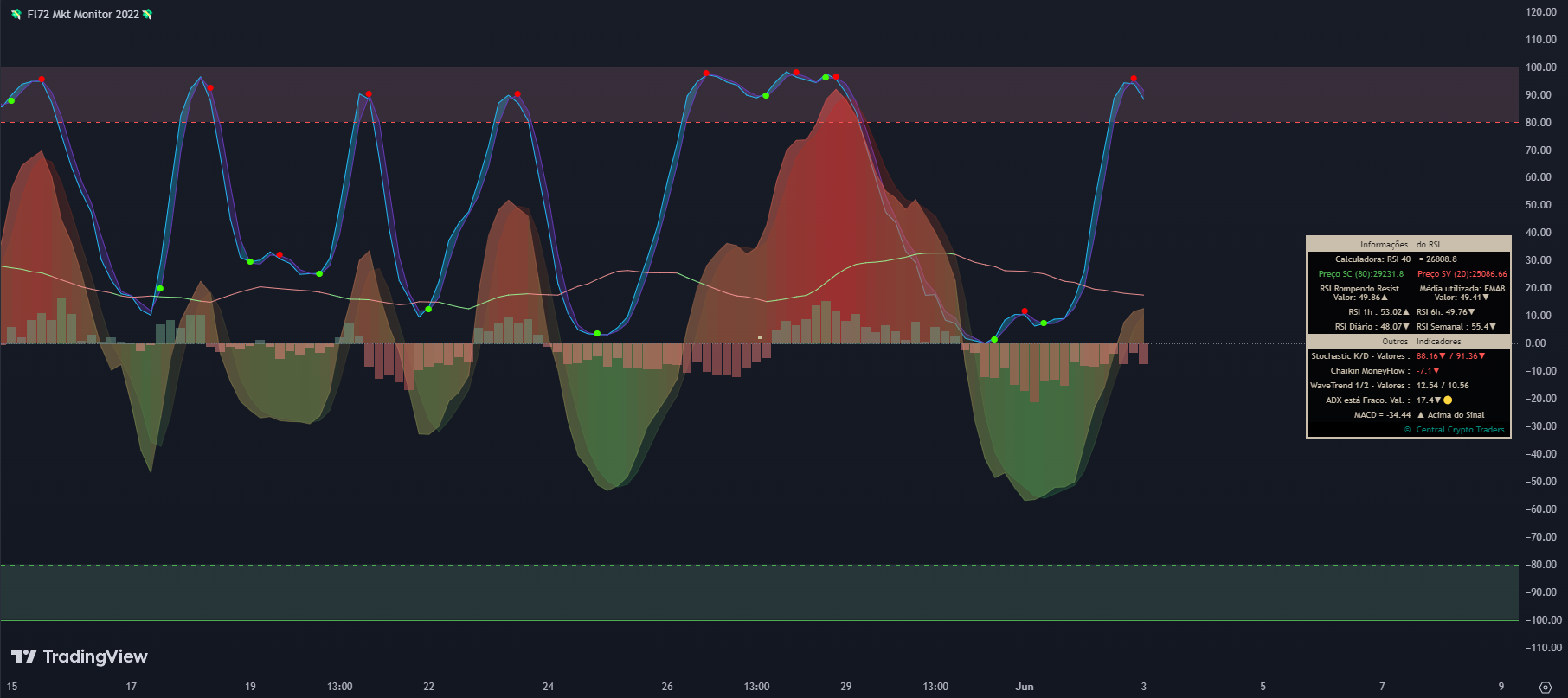Click the TradingView logo

coord(80,656)
